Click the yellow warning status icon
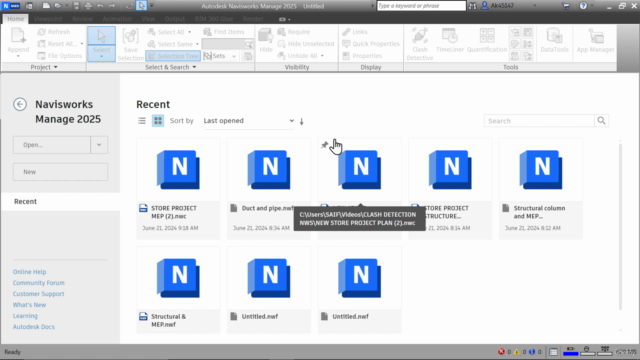The height and width of the screenshot is (360, 640). coord(517,352)
